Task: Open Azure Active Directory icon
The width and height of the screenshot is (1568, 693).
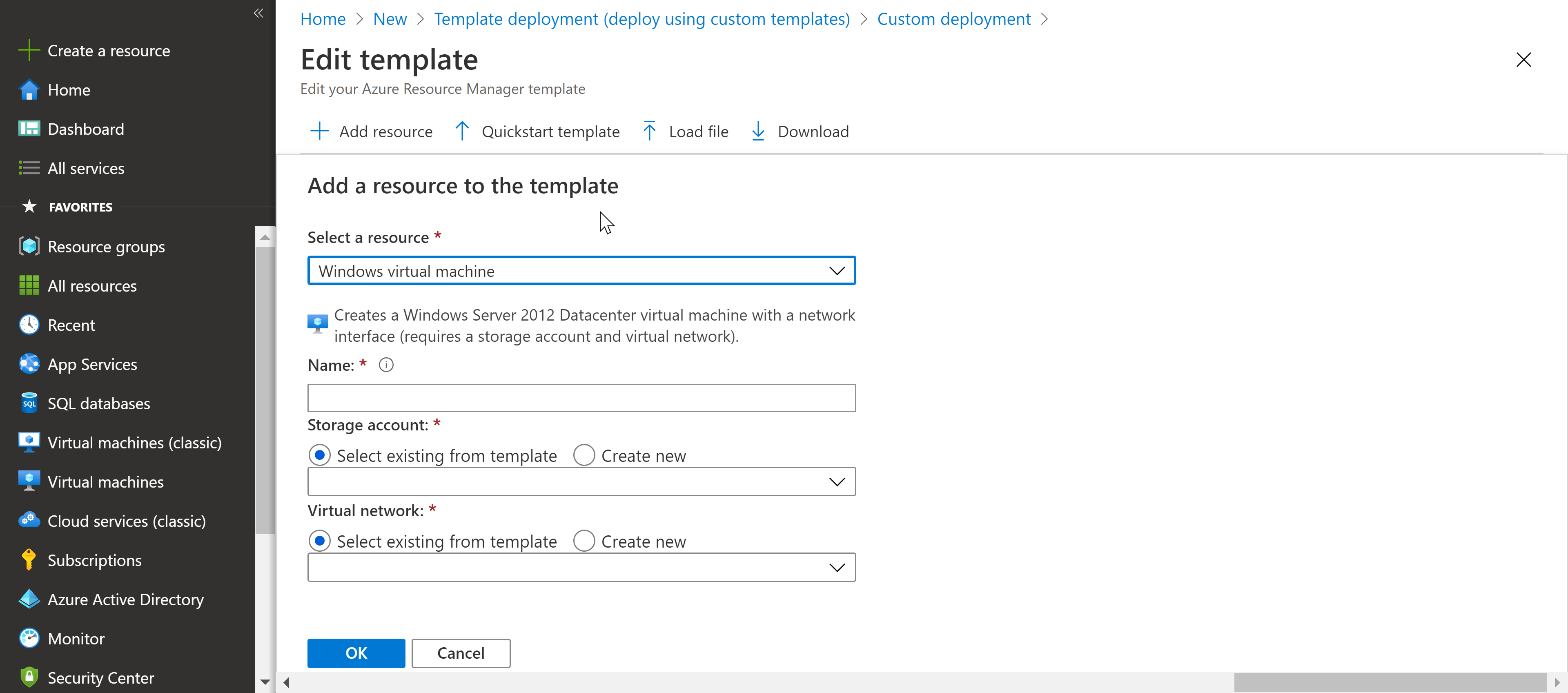Action: coord(29,599)
